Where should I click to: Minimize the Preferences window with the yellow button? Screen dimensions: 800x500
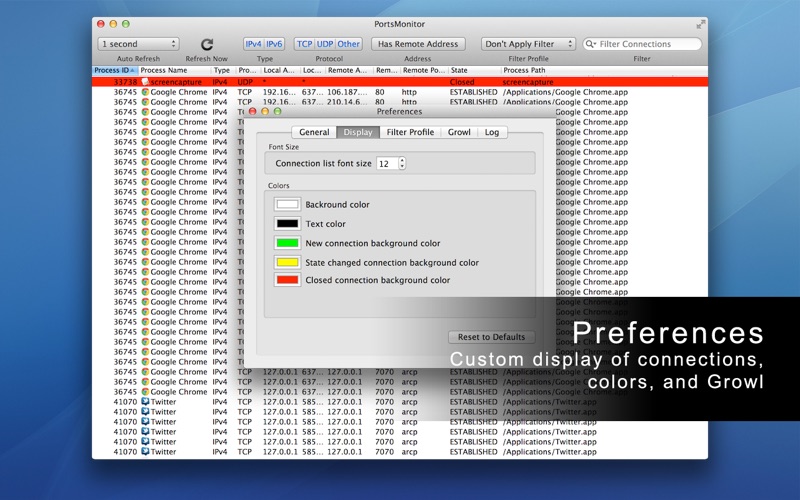(265, 111)
